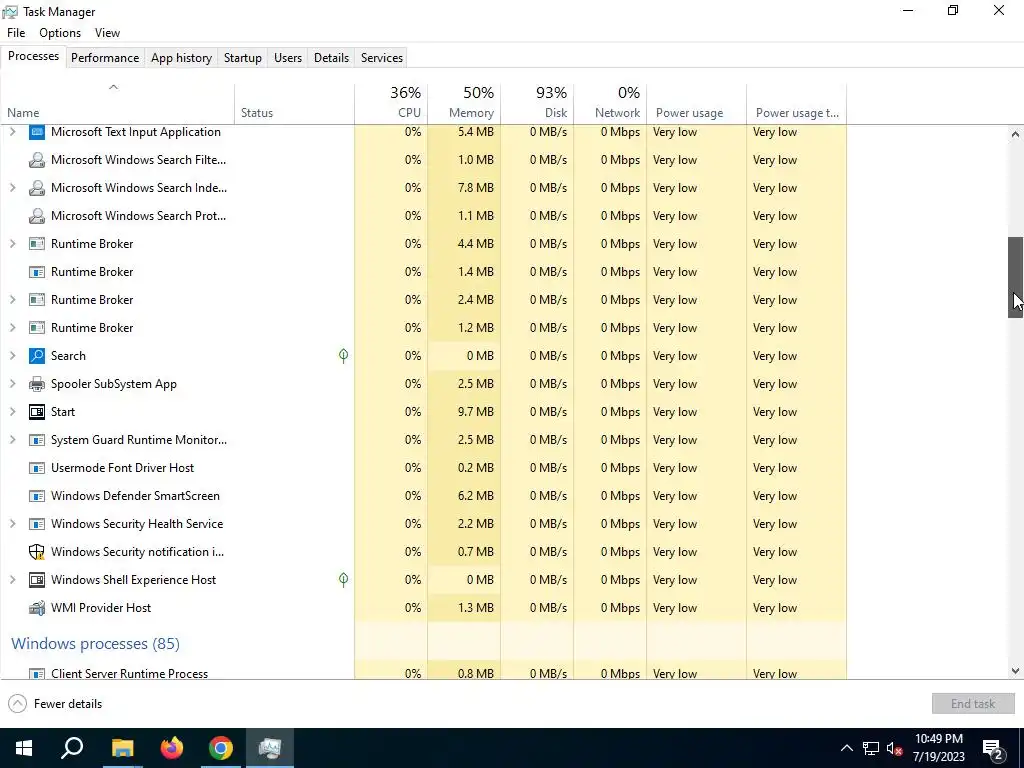Image resolution: width=1024 pixels, height=768 pixels.
Task: Click Fewer details button
Action: coord(56,704)
